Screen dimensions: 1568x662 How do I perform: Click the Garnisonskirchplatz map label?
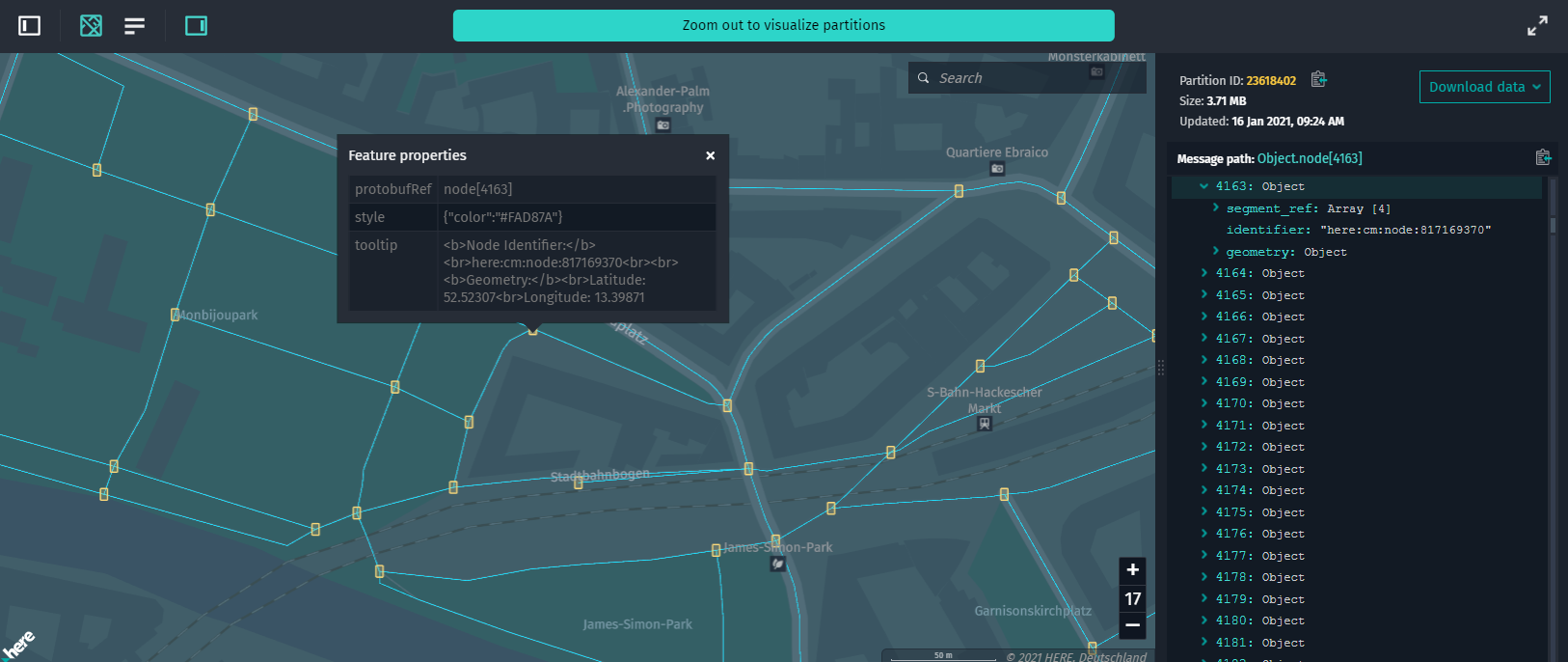[1033, 611]
